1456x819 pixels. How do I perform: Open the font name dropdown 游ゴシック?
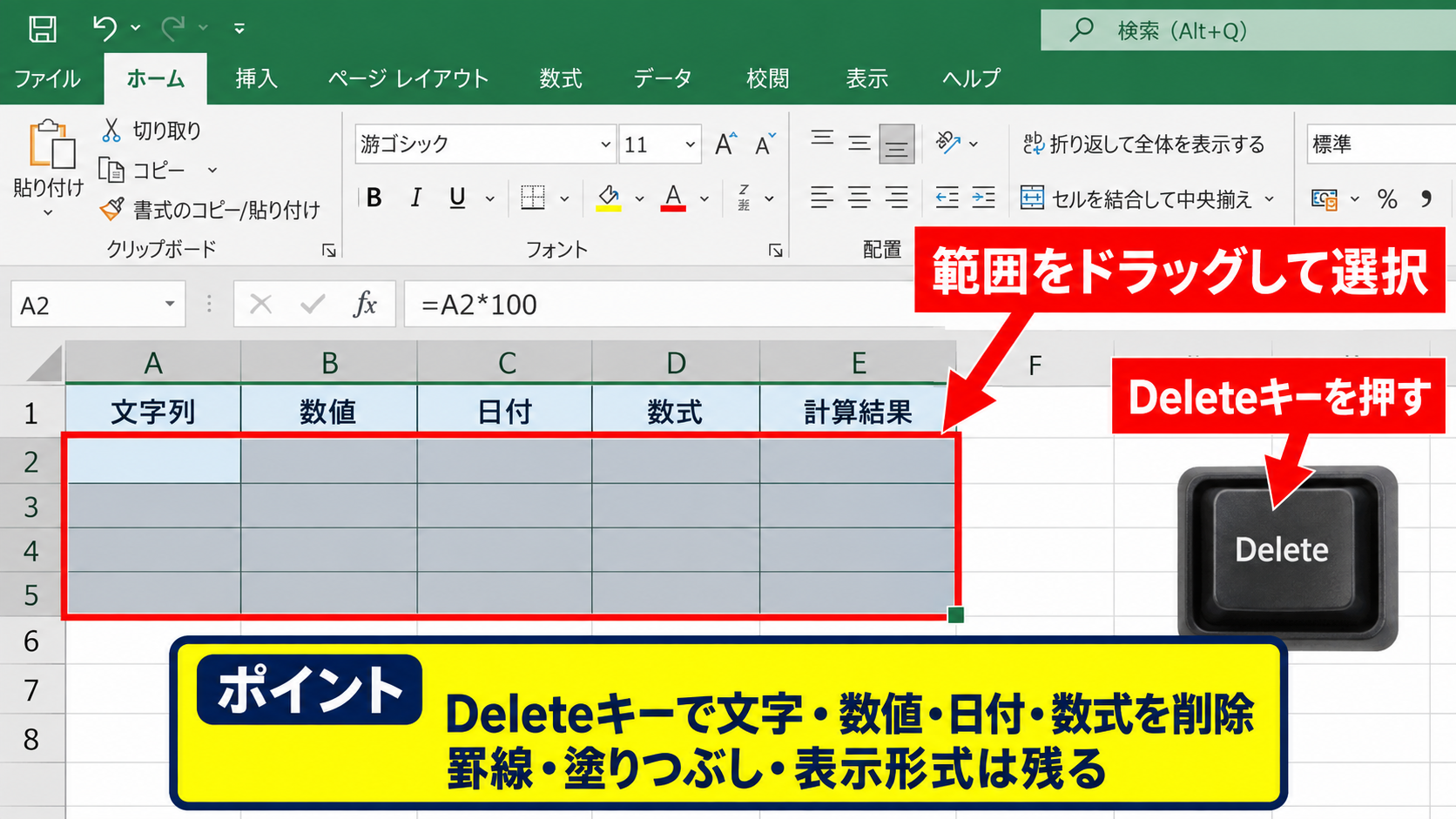[605, 144]
